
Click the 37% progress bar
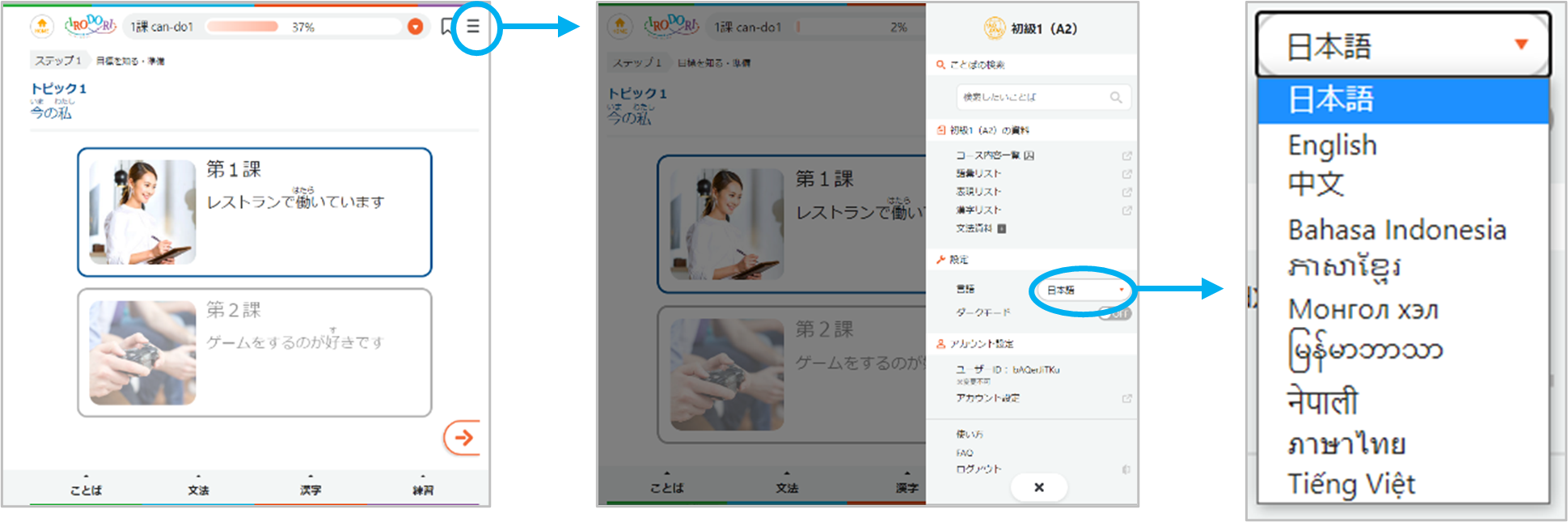pyautogui.click(x=303, y=27)
